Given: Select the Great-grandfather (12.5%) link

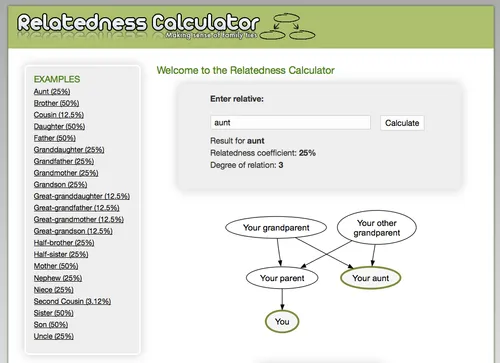Looking at the screenshot, I should coord(76,208).
